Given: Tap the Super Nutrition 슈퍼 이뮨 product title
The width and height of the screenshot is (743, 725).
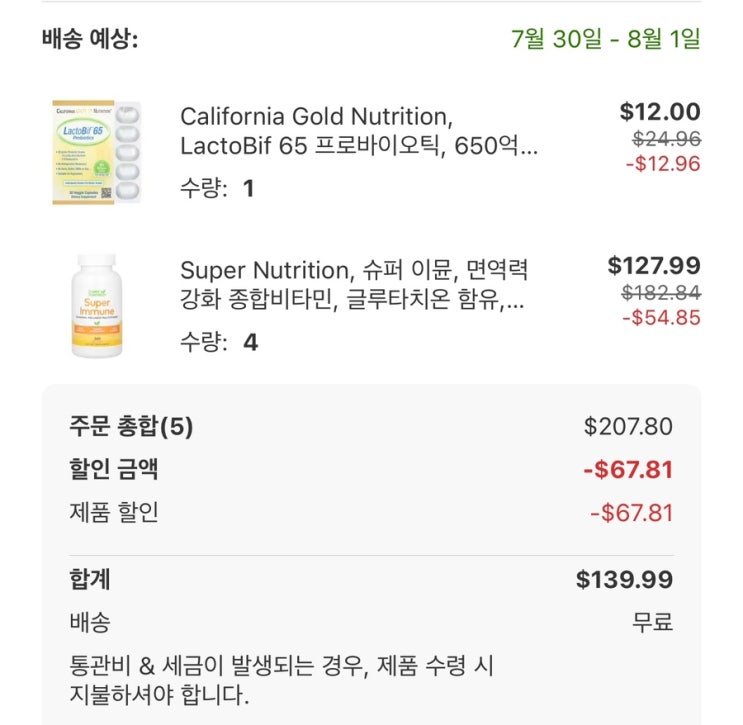Looking at the screenshot, I should [353, 285].
